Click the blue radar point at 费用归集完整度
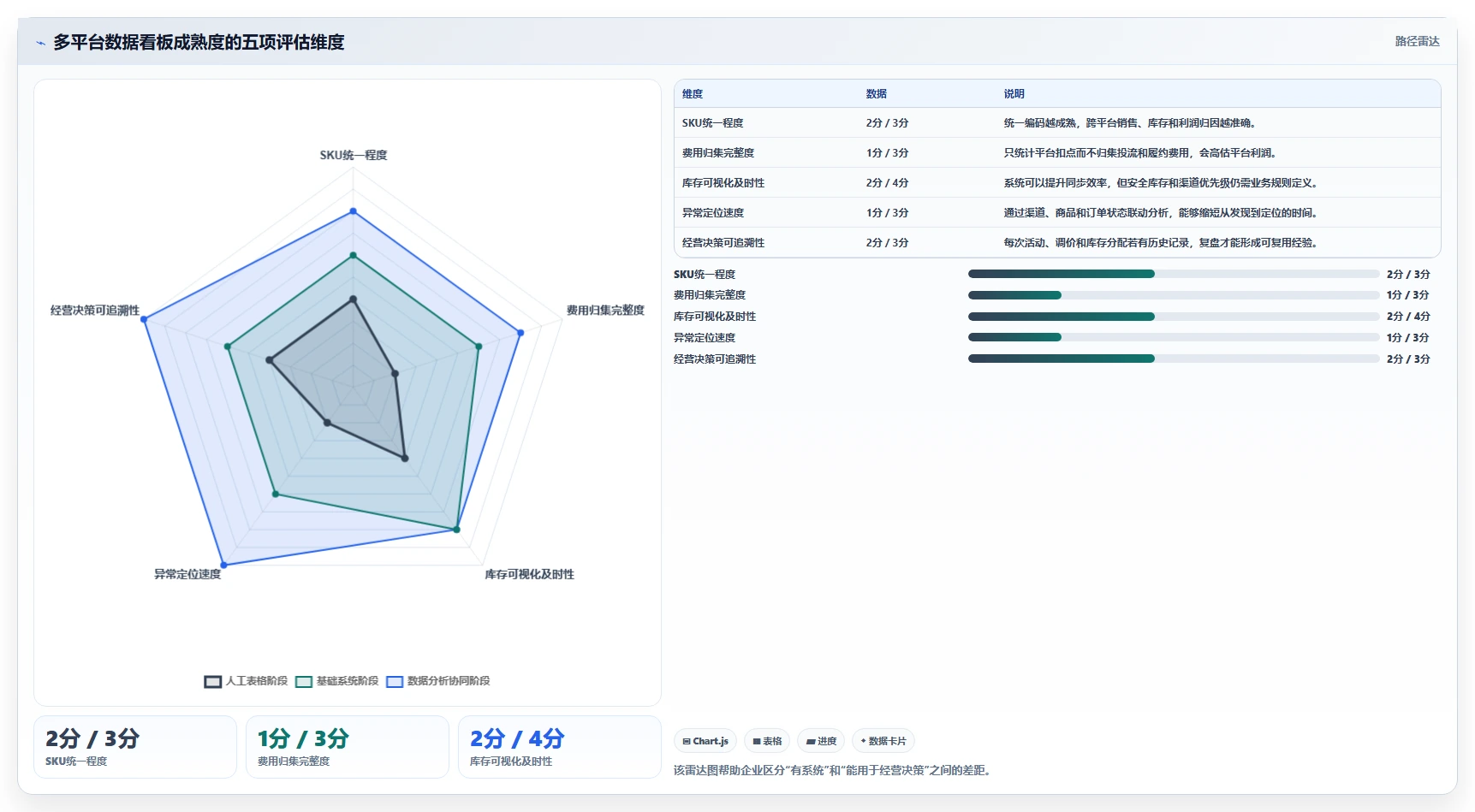This screenshot has width=1475, height=812. 520,333
